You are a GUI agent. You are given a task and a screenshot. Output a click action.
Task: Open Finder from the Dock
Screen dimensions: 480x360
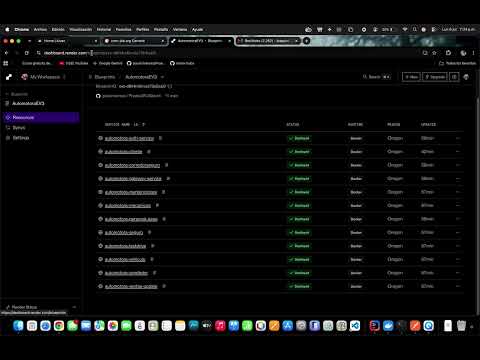coord(18,326)
